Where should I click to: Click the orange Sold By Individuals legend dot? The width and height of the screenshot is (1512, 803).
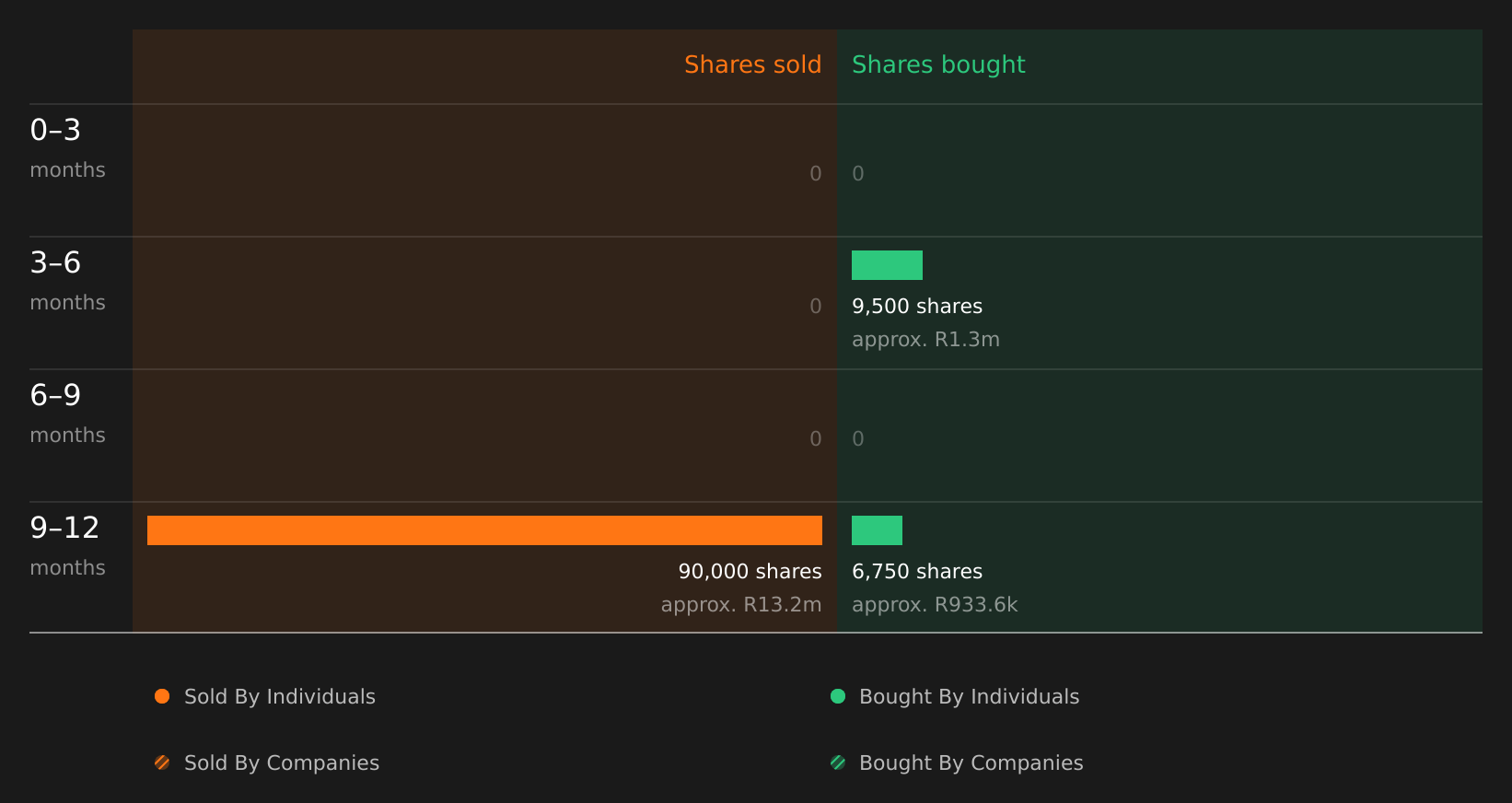click(x=162, y=696)
